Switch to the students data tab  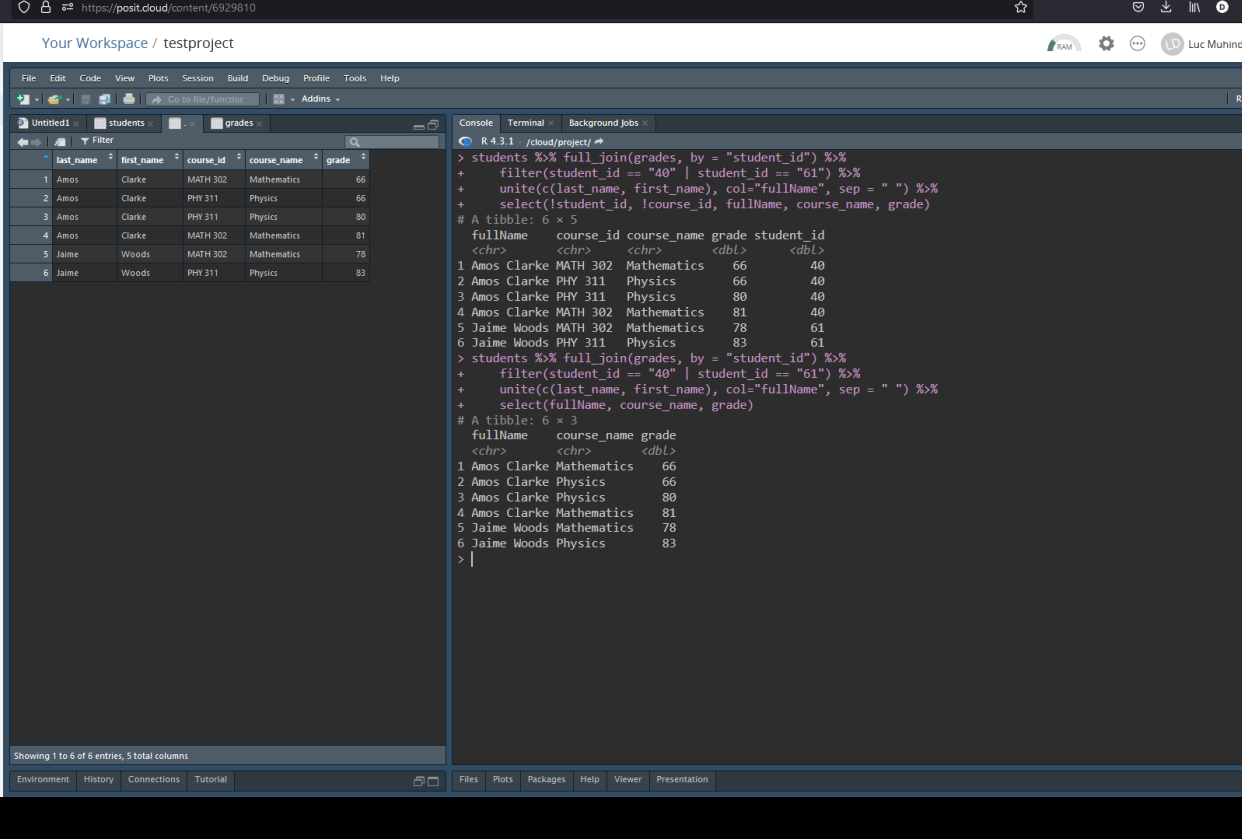(x=126, y=123)
